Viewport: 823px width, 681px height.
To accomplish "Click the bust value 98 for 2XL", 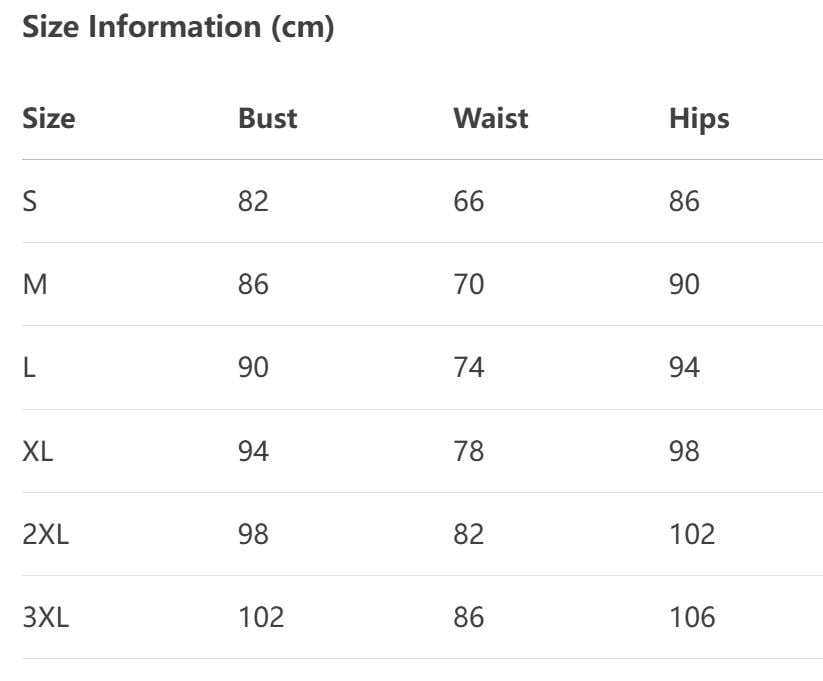I will point(253,534).
